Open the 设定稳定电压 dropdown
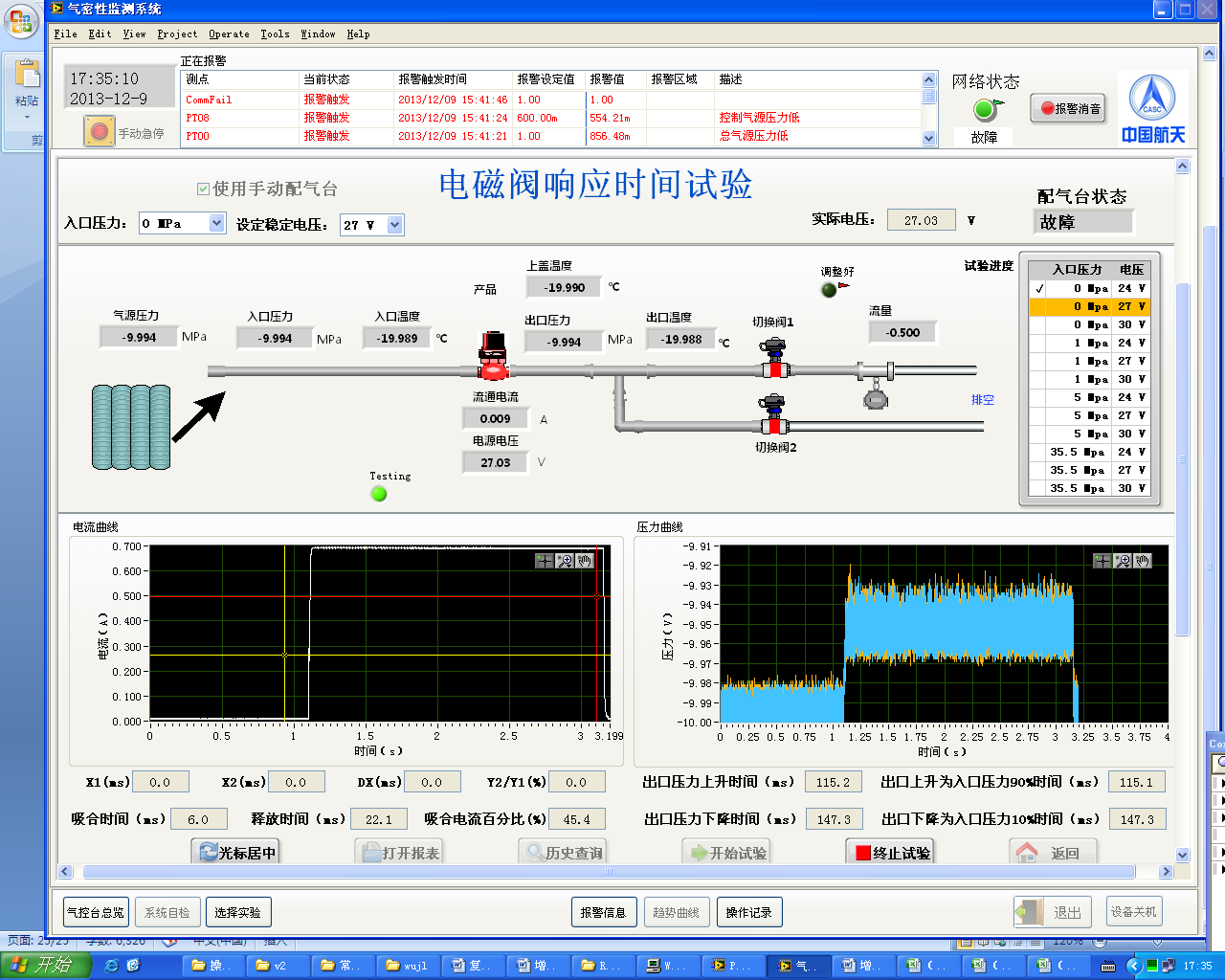 [395, 226]
